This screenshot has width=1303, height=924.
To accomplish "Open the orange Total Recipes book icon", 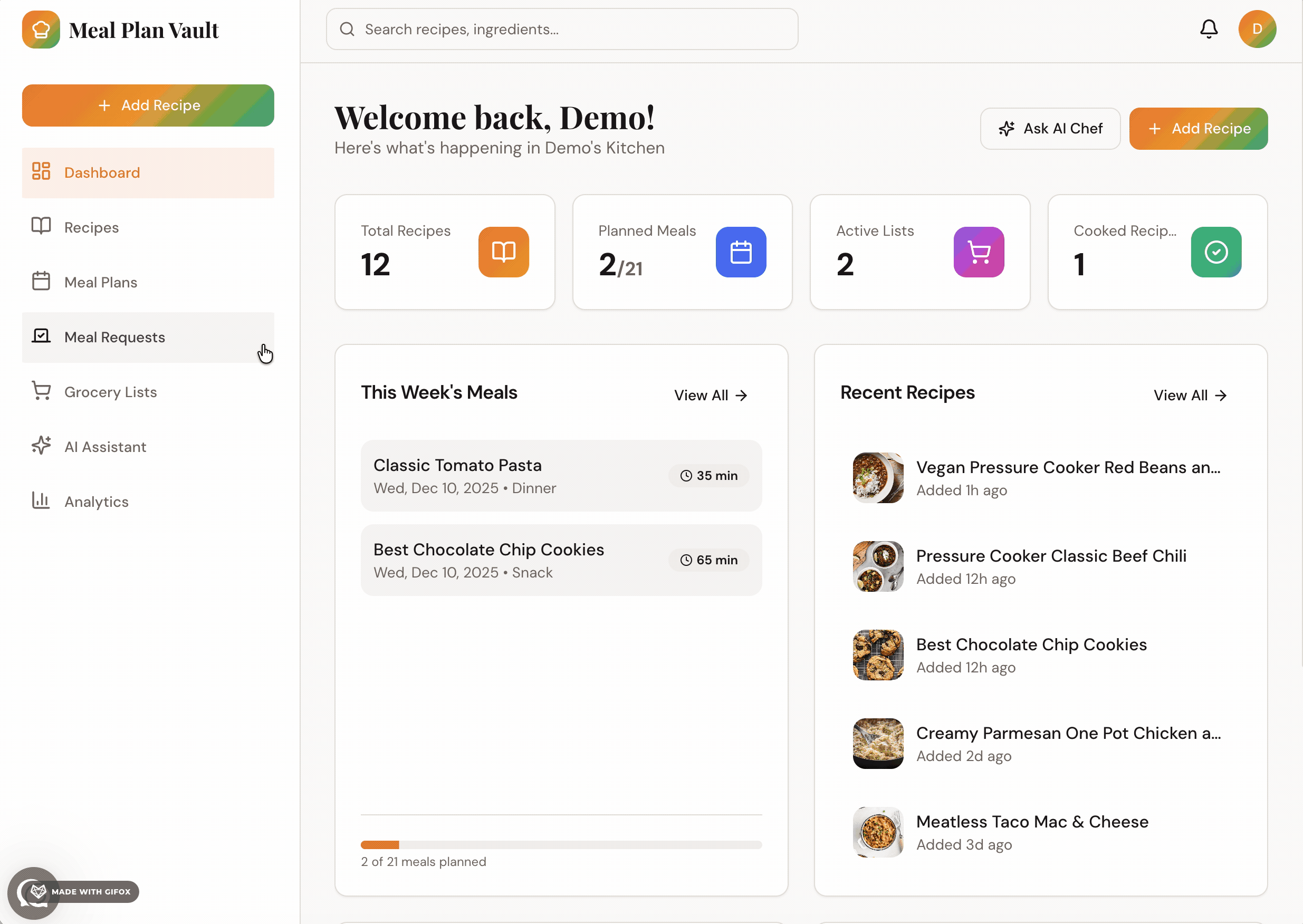I will 504,252.
